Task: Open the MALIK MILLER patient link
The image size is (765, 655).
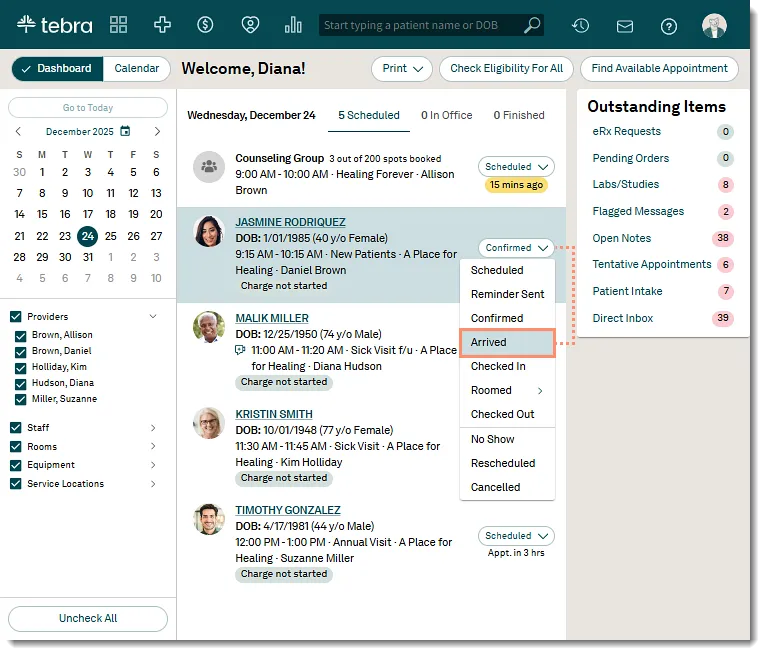Action: pyautogui.click(x=272, y=318)
